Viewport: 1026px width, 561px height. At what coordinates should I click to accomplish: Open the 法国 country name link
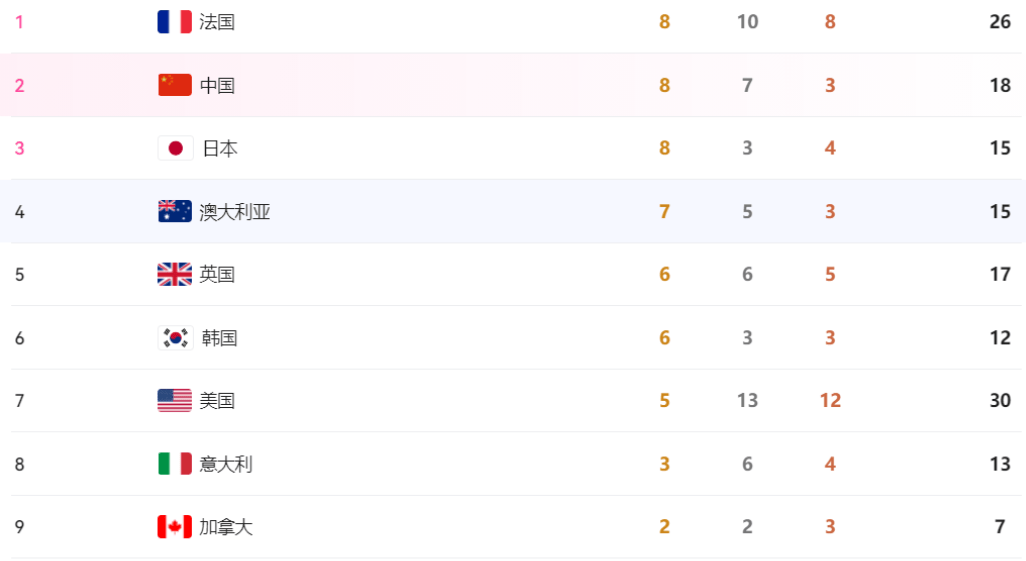coord(217,22)
